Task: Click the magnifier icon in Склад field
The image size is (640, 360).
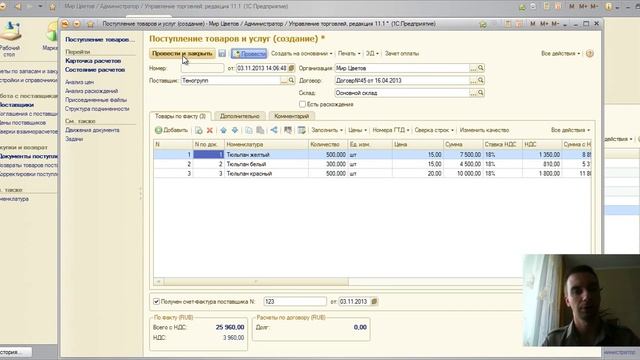Action: tap(480, 93)
